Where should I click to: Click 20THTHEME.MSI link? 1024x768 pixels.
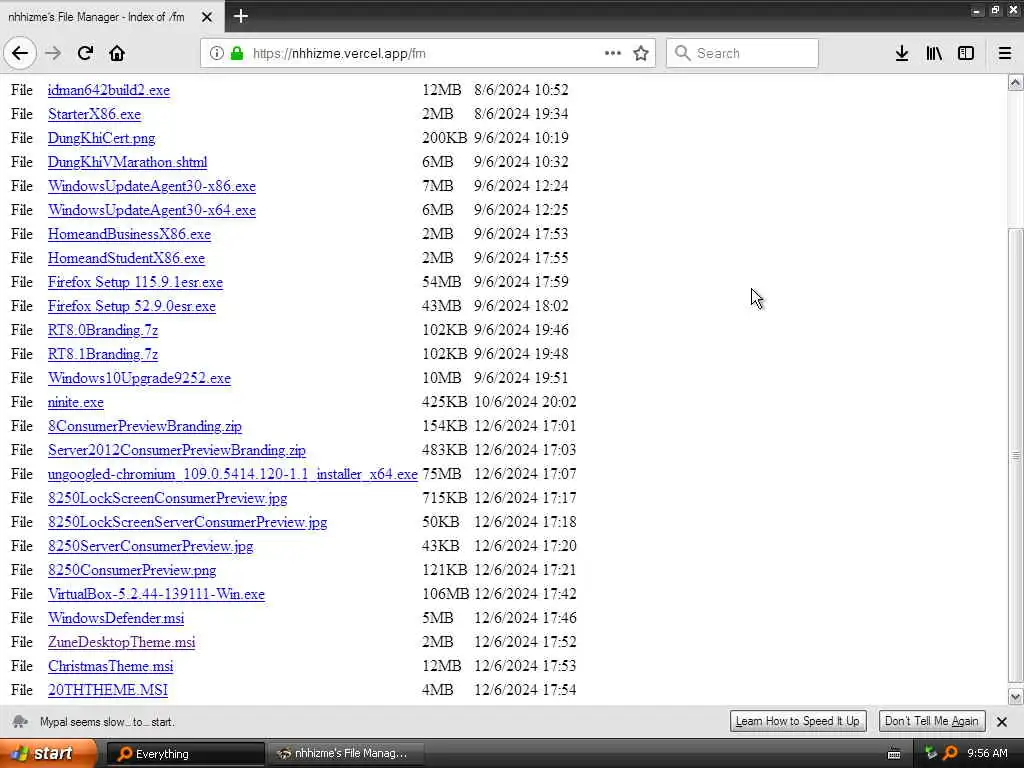pyautogui.click(x=108, y=690)
